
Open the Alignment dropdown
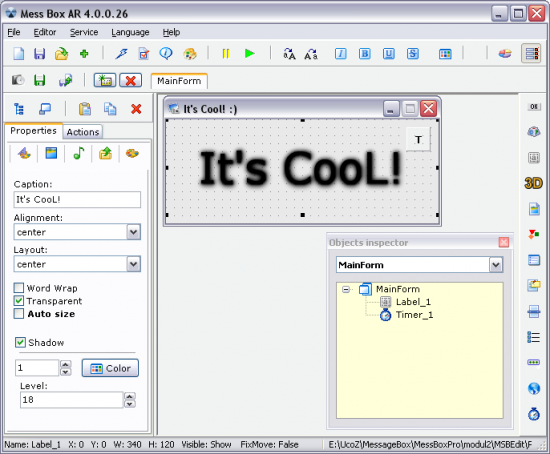(x=133, y=232)
